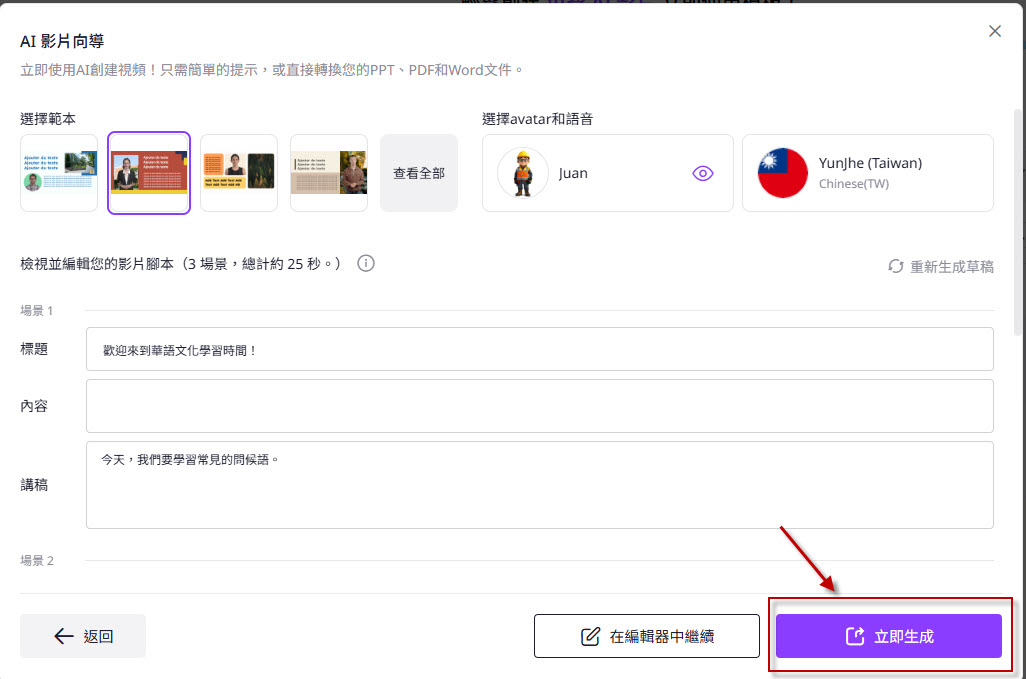1026x679 pixels.
Task: Click the Juan avatar picture
Action: 523,173
